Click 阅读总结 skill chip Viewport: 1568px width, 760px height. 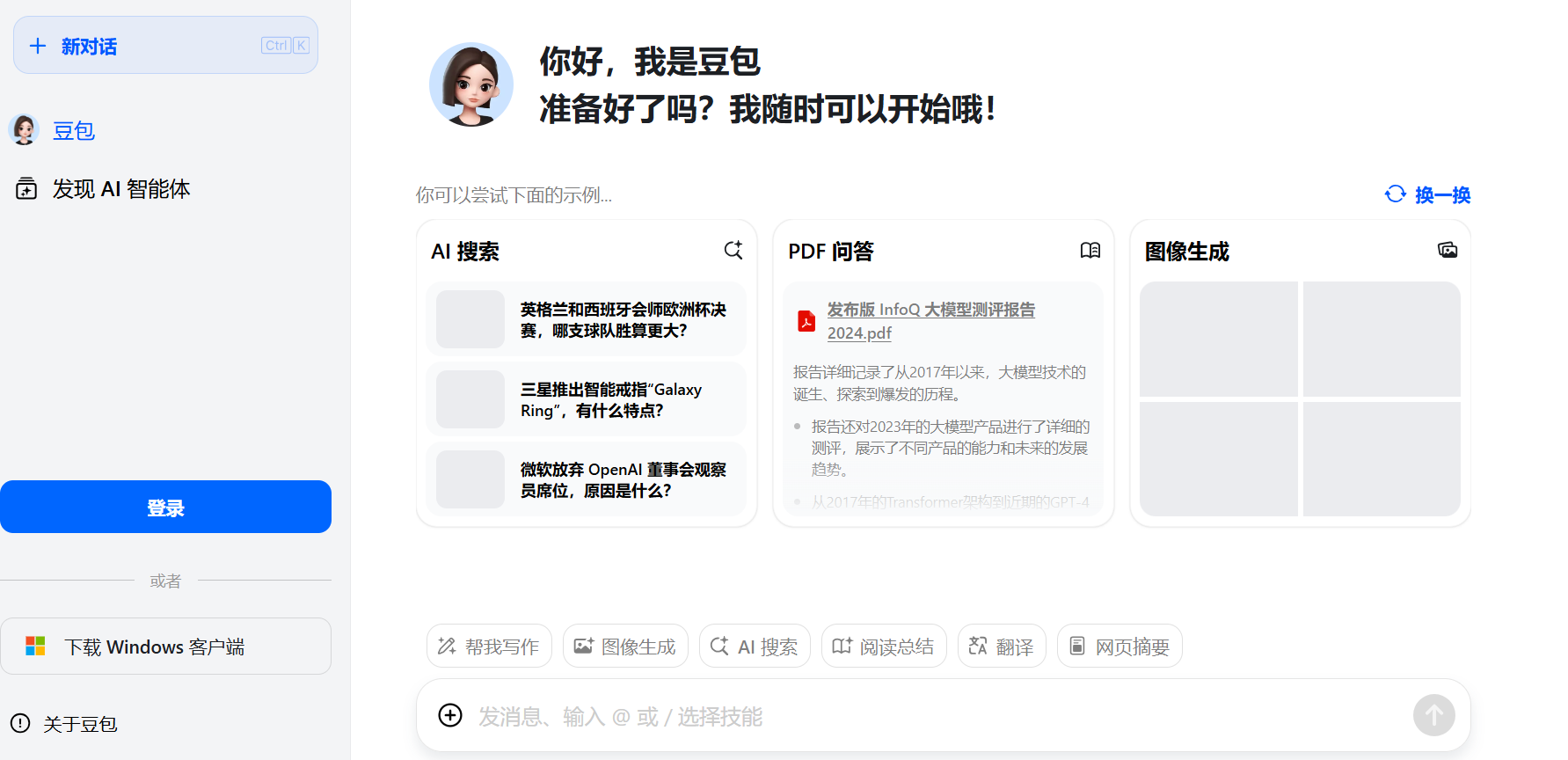click(884, 647)
